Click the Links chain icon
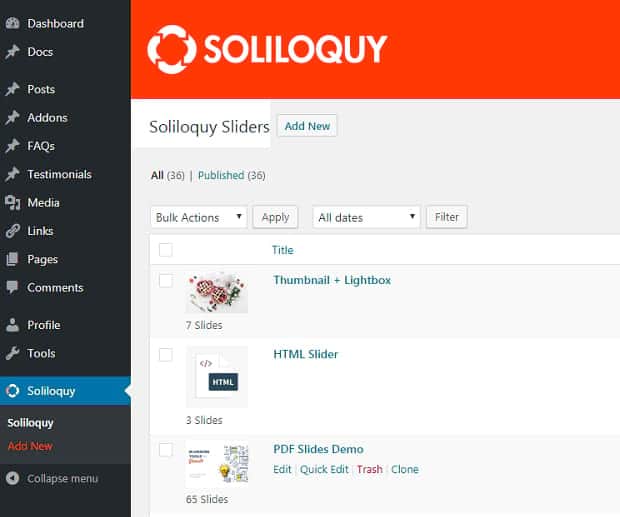This screenshot has width=620, height=517. [x=13, y=231]
